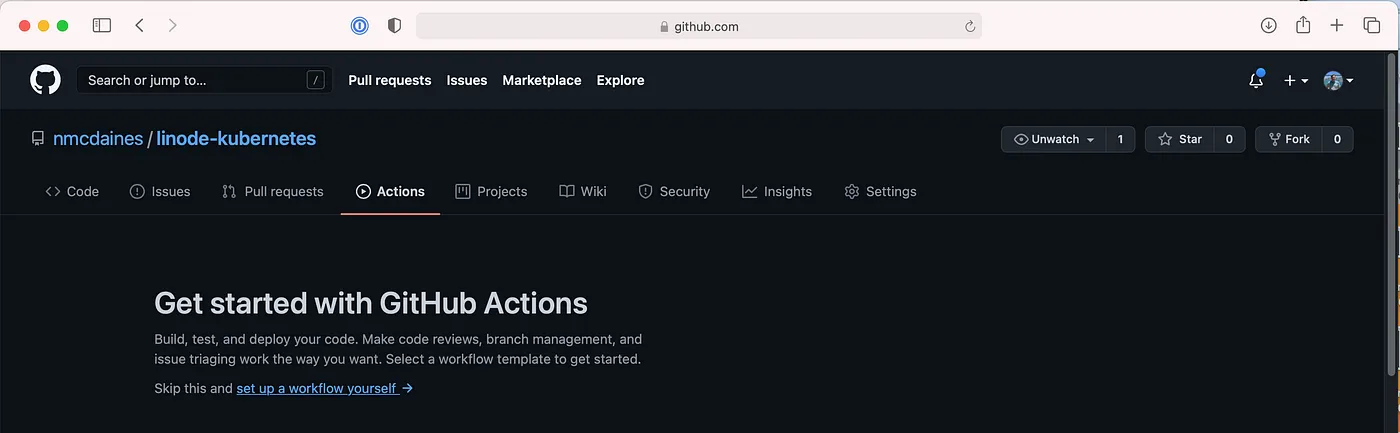Open the nmcdaines owner link
Viewport: 1400px width, 433px height.
pos(98,139)
